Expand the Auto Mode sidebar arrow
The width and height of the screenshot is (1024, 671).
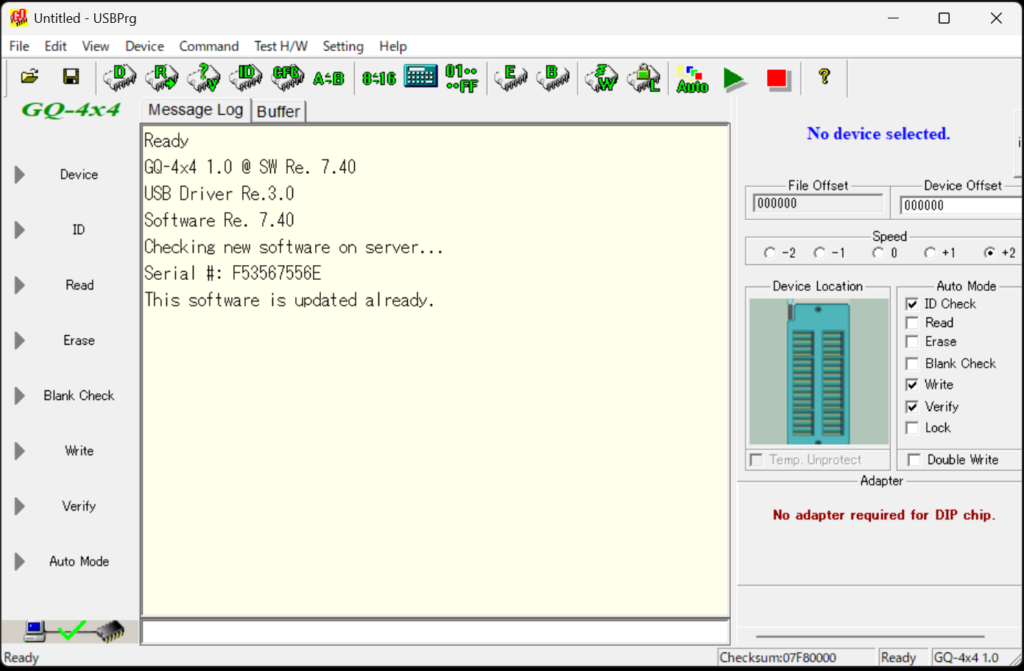click(x=19, y=562)
